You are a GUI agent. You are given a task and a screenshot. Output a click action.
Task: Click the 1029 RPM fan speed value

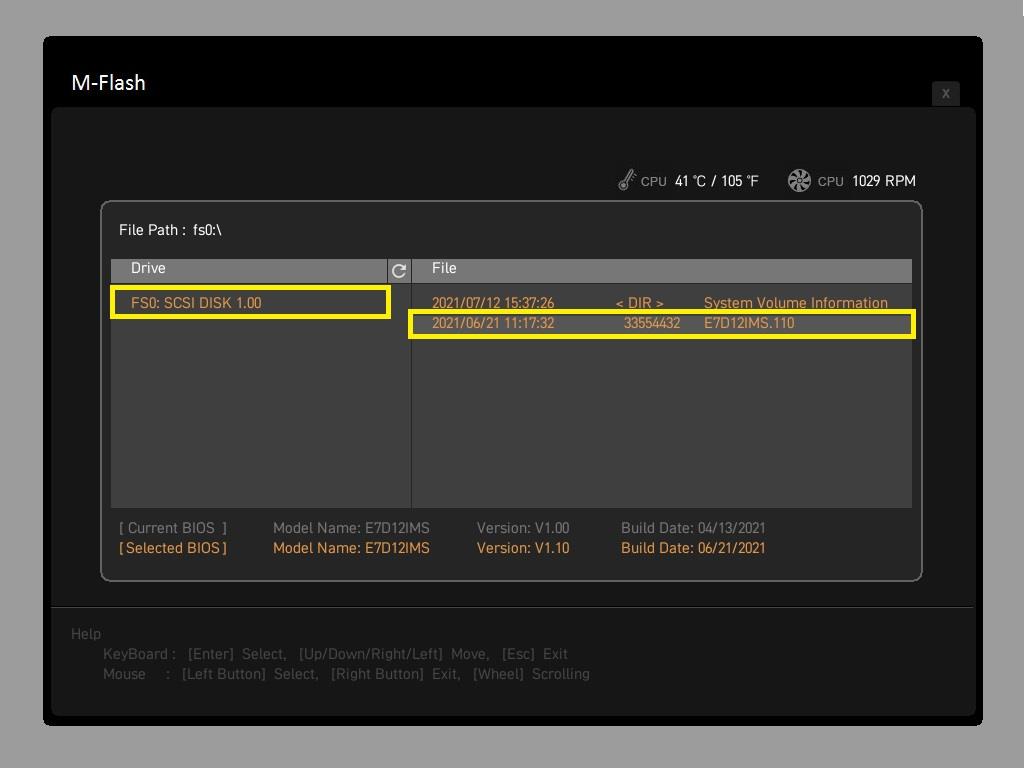[884, 181]
